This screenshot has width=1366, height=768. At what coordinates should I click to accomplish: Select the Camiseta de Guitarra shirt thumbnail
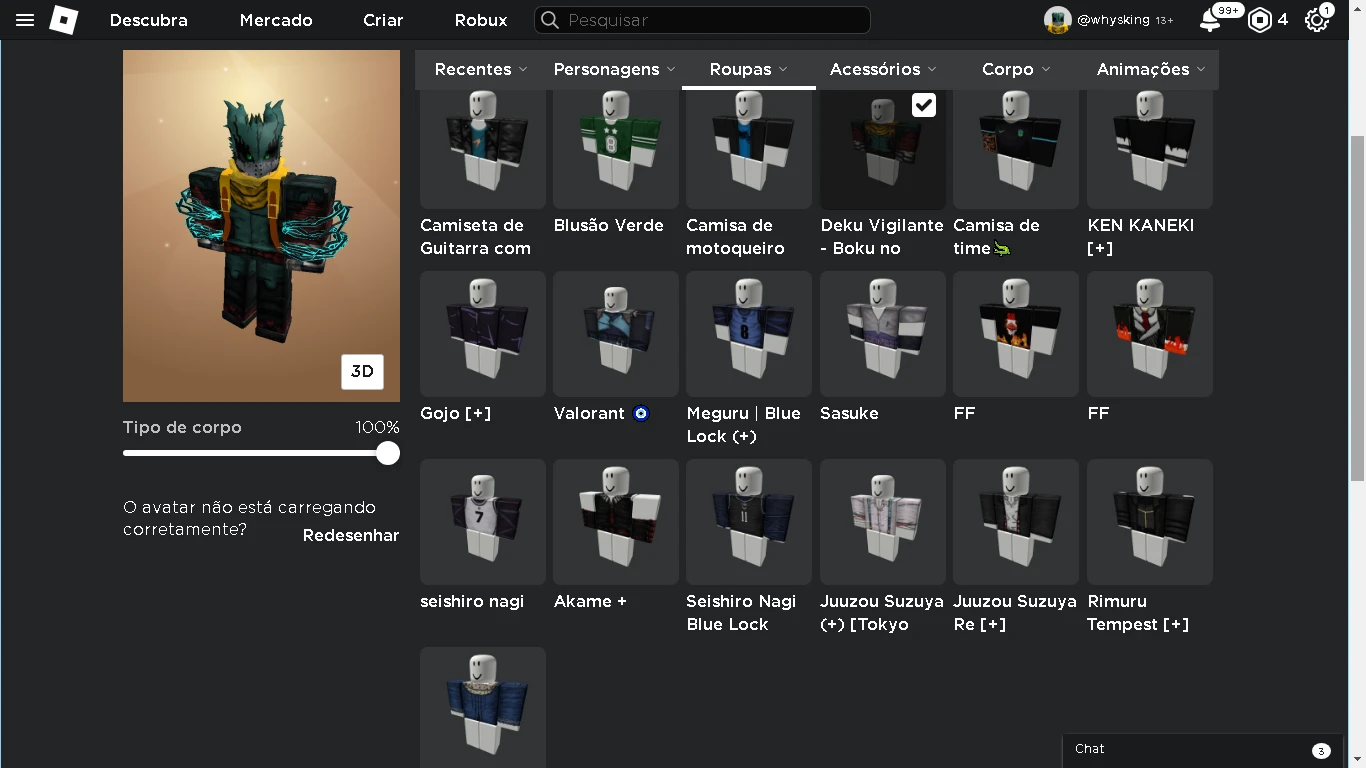pyautogui.click(x=483, y=147)
